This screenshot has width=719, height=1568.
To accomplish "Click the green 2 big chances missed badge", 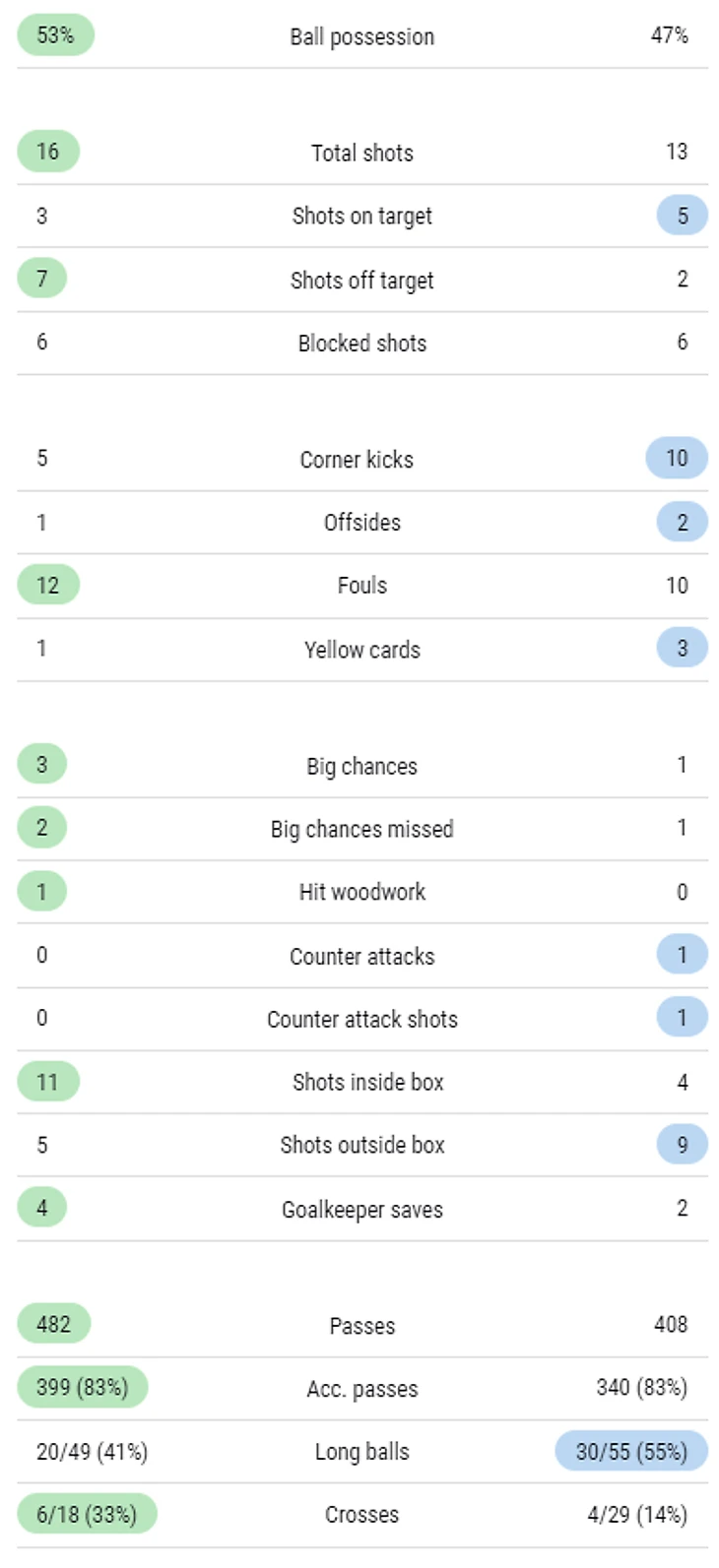I will 41,828.
